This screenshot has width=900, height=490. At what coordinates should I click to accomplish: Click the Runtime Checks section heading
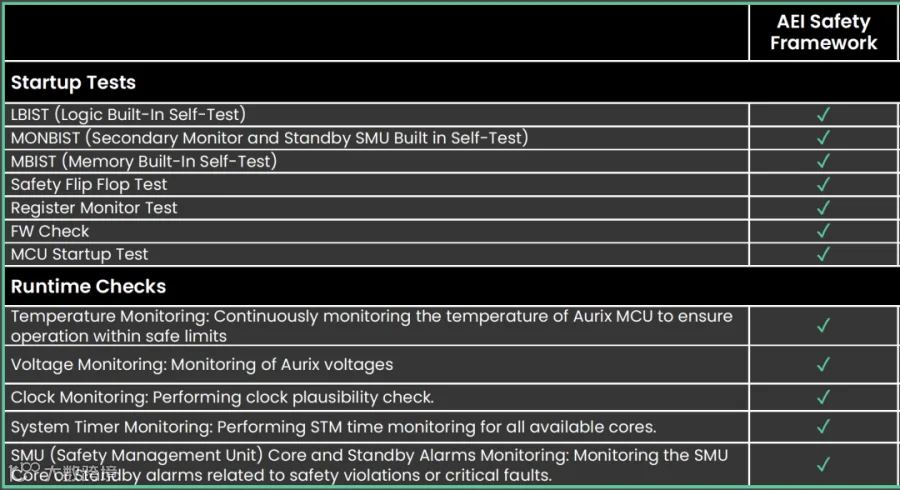(x=88, y=286)
